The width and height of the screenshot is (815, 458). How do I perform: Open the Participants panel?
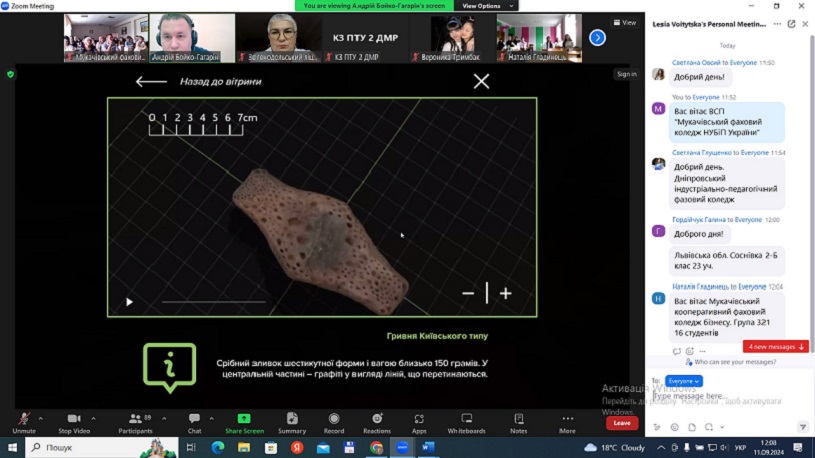[x=135, y=423]
